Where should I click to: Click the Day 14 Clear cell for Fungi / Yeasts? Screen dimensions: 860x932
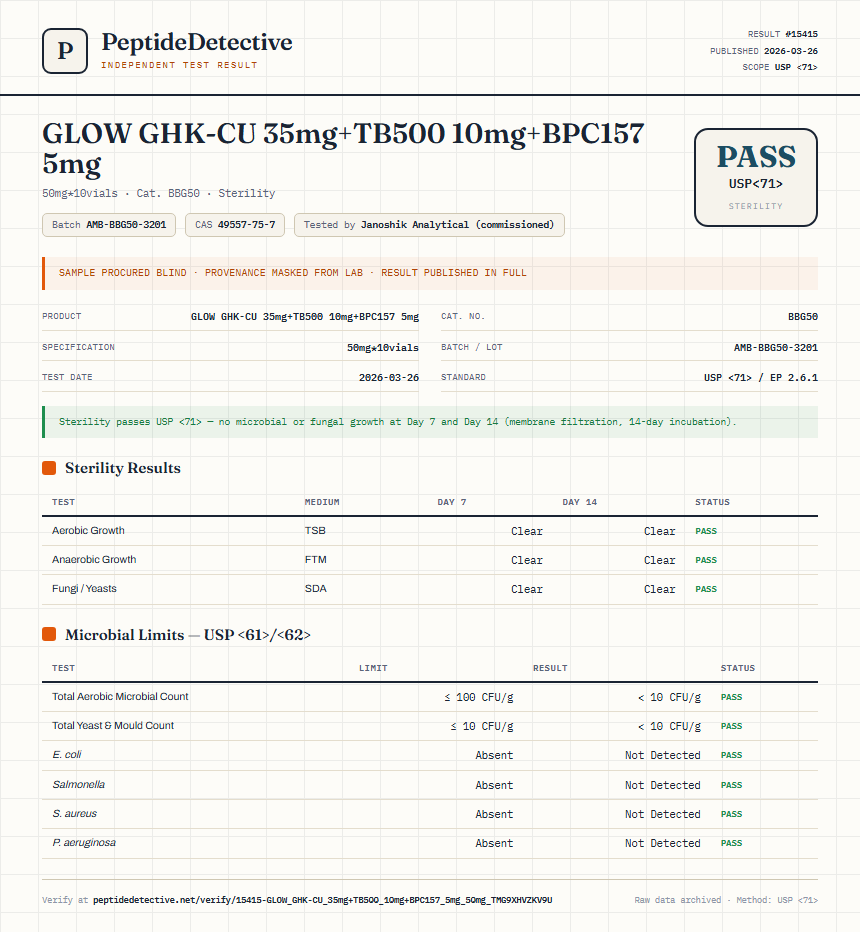pos(660,590)
